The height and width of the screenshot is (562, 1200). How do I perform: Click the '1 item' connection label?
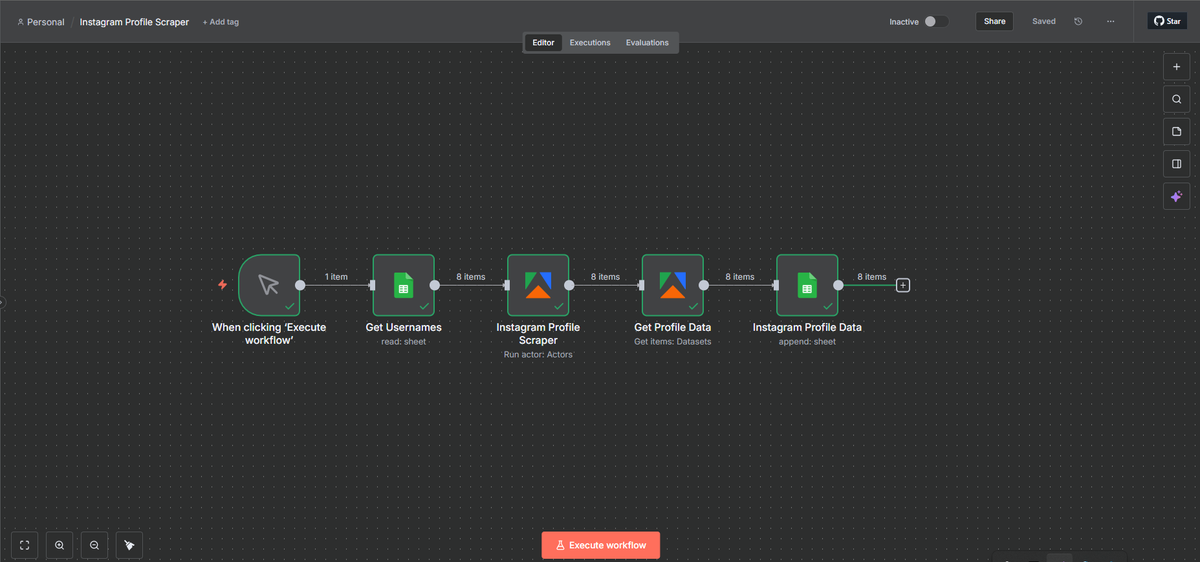[336, 277]
